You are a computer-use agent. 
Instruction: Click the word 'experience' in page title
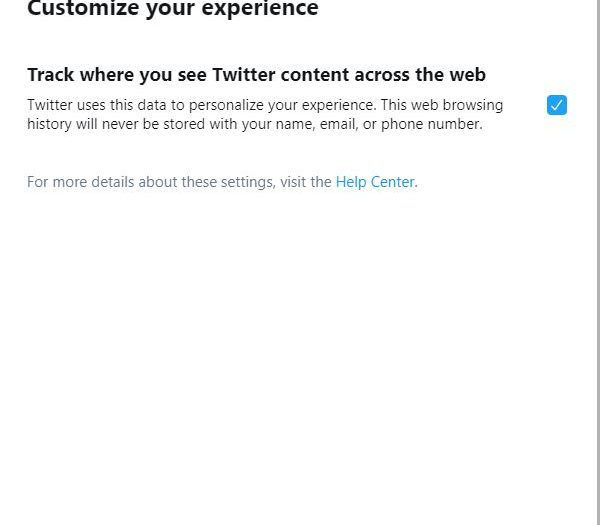(x=260, y=9)
